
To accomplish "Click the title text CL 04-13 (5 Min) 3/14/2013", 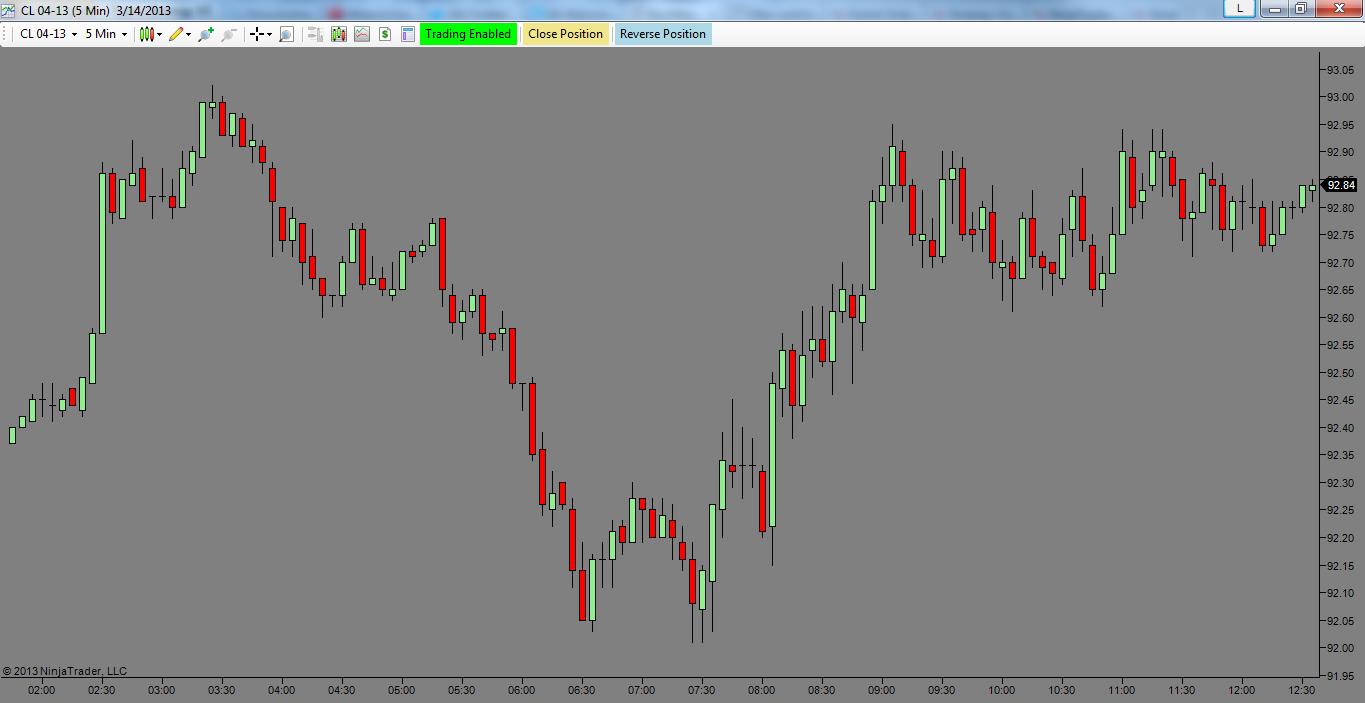I will click(x=96, y=10).
